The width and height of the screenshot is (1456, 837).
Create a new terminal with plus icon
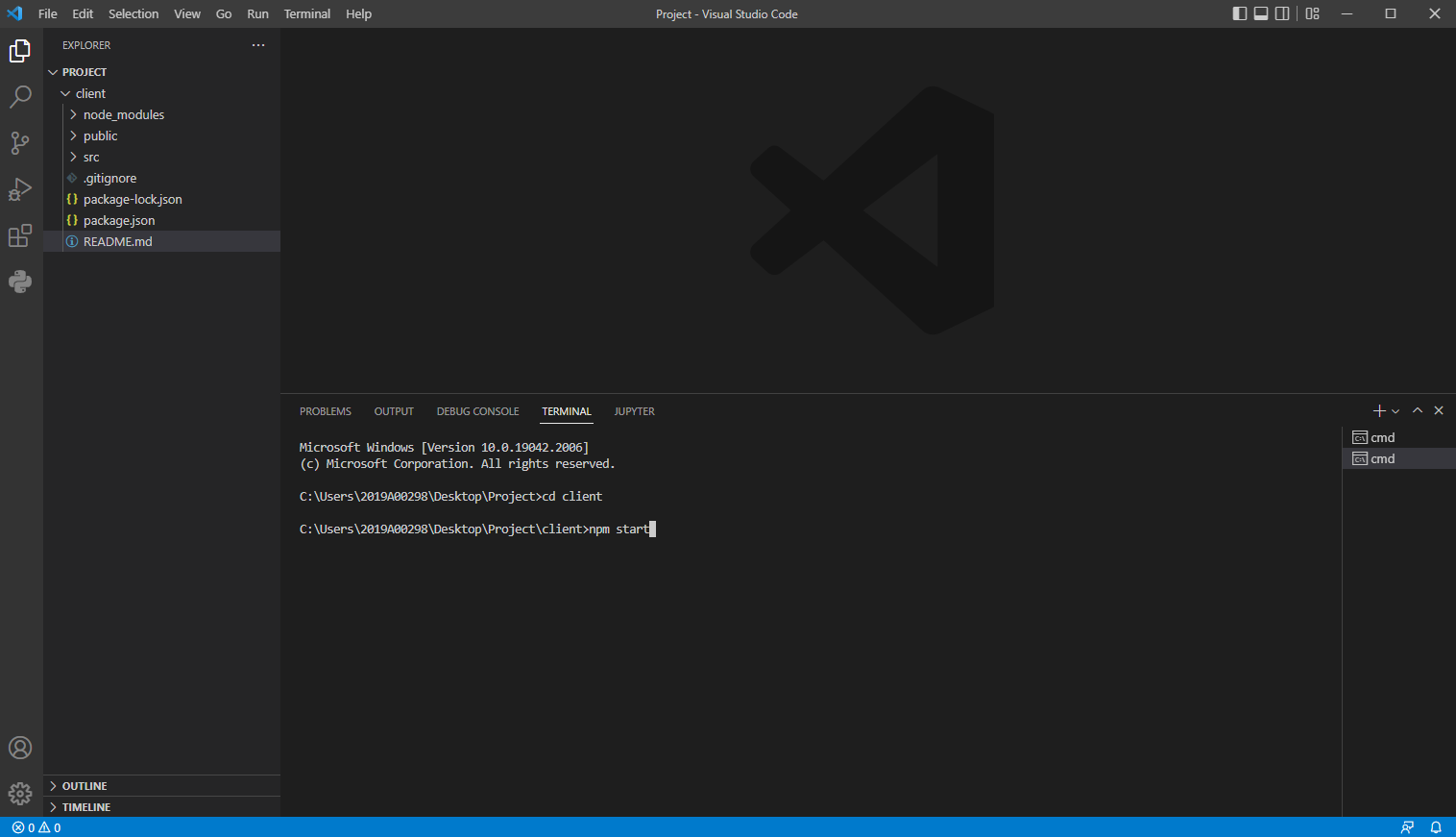(1379, 411)
